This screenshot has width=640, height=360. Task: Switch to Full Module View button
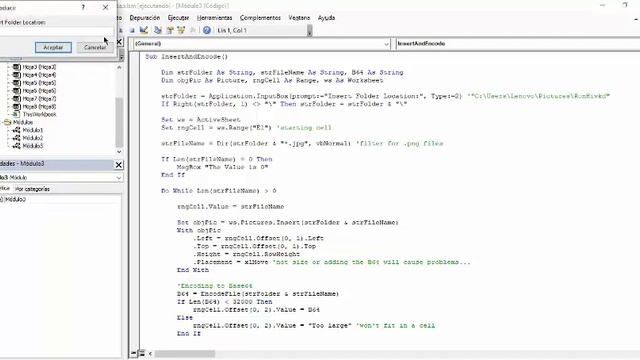[x=142, y=353]
